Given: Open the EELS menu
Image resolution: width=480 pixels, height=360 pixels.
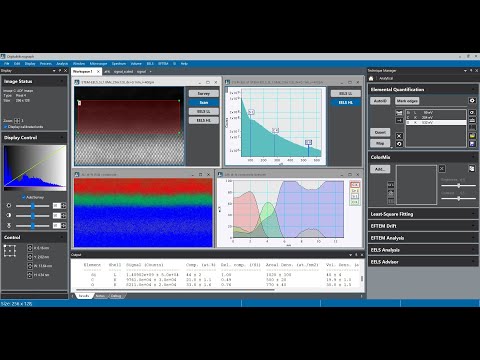Looking at the screenshot, I should 150,63.
